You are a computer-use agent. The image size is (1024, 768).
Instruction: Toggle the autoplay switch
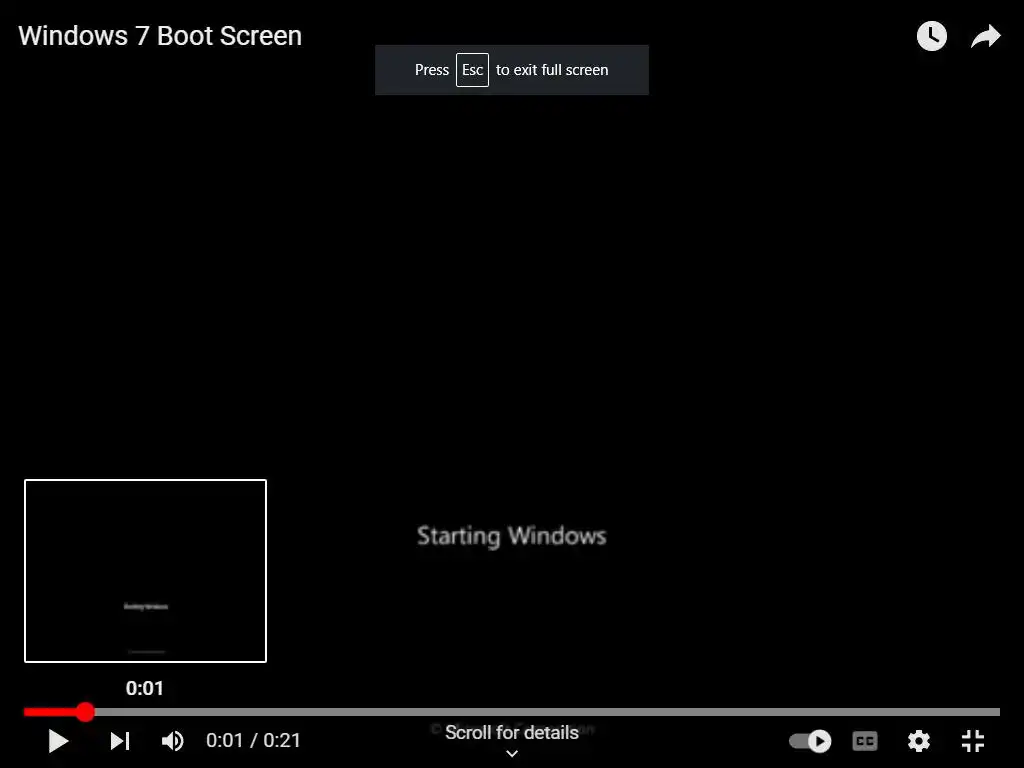click(810, 741)
